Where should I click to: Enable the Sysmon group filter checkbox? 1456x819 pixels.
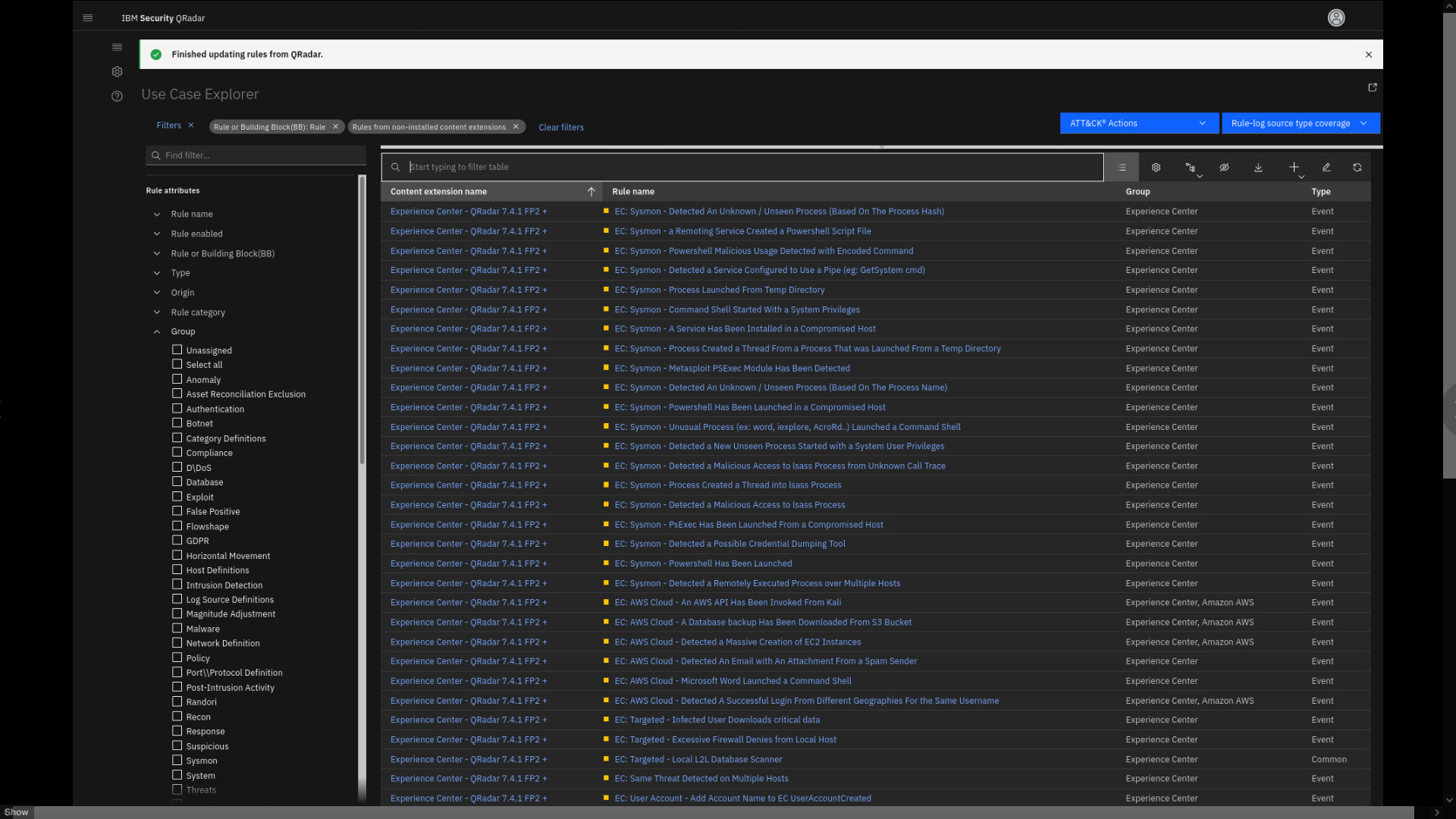tap(177, 761)
